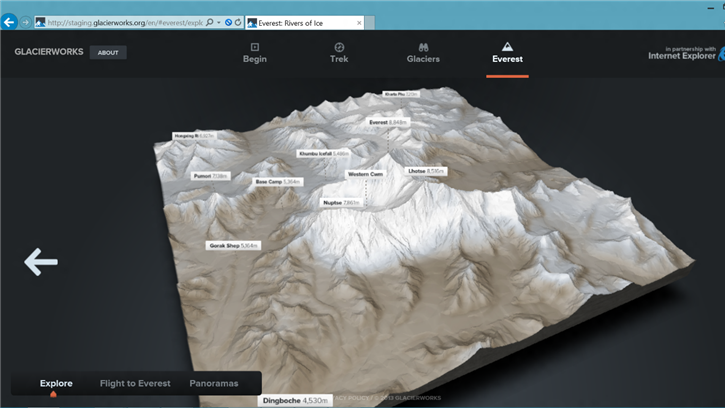Viewport: 725px width, 408px height.
Task: Click the browser forward arrow button
Action: pyautogui.click(x=26, y=21)
